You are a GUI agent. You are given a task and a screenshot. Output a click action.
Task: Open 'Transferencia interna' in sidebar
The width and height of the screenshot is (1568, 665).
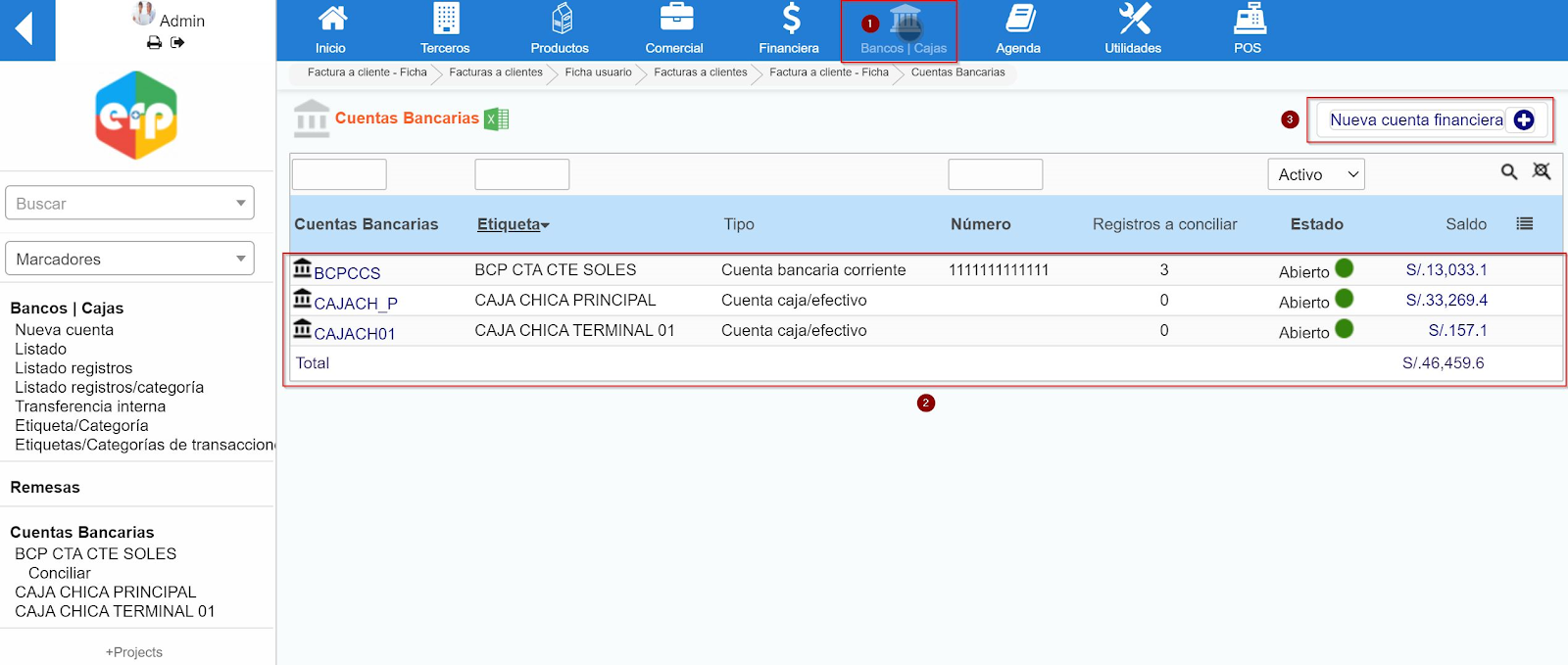(90, 406)
